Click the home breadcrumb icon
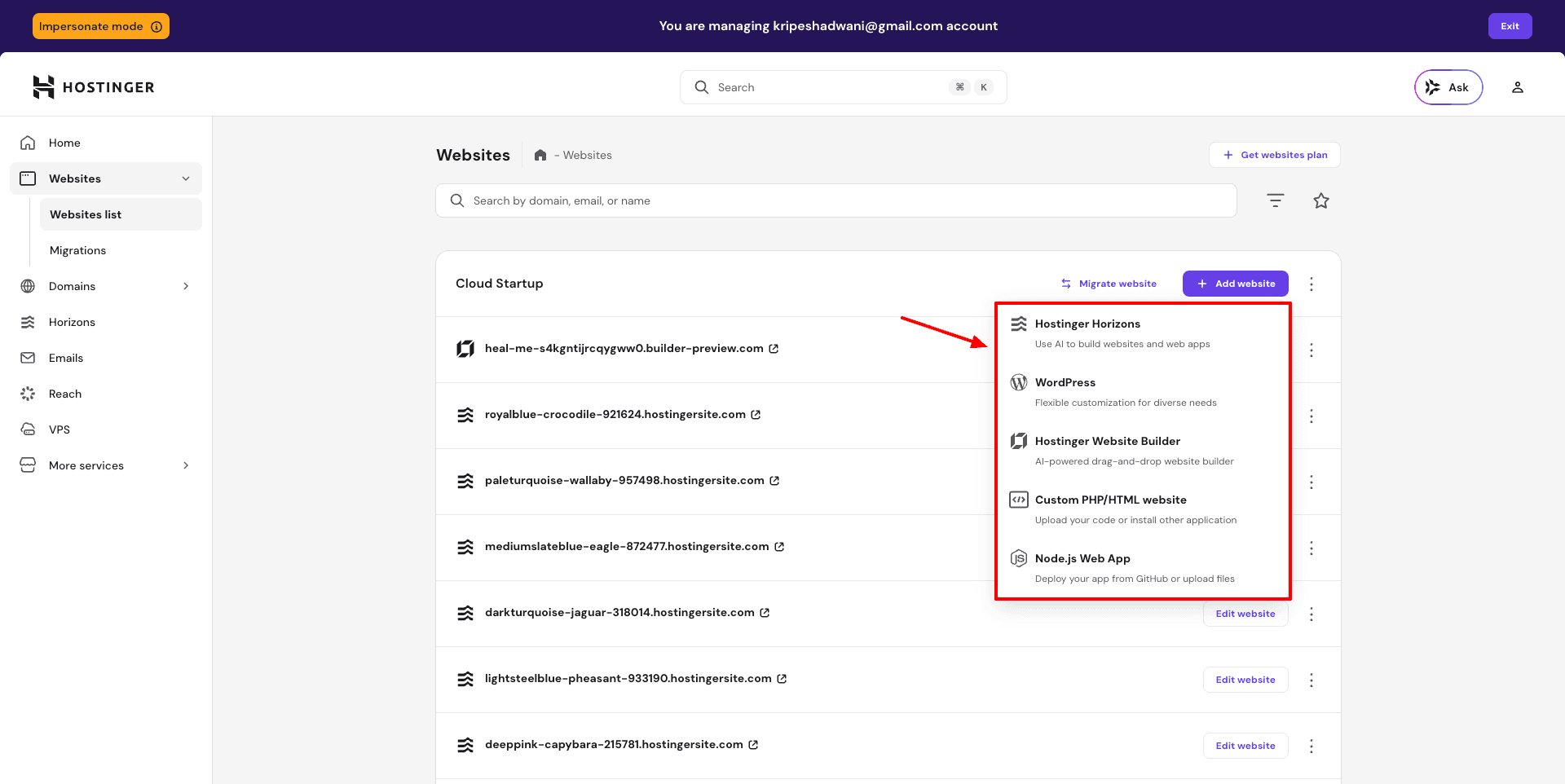 pos(540,155)
